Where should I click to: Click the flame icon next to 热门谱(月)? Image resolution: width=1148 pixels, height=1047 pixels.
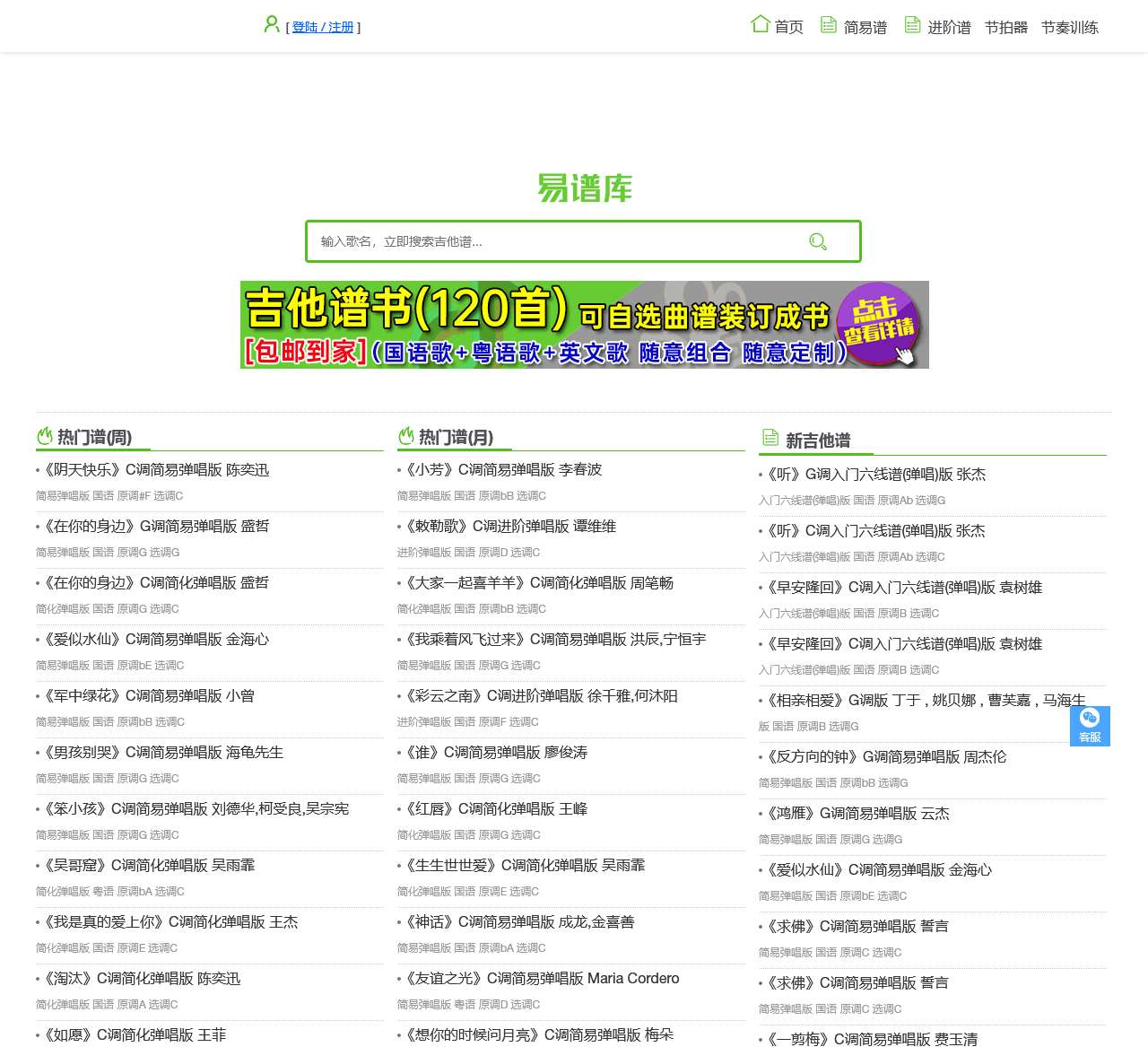click(x=406, y=436)
